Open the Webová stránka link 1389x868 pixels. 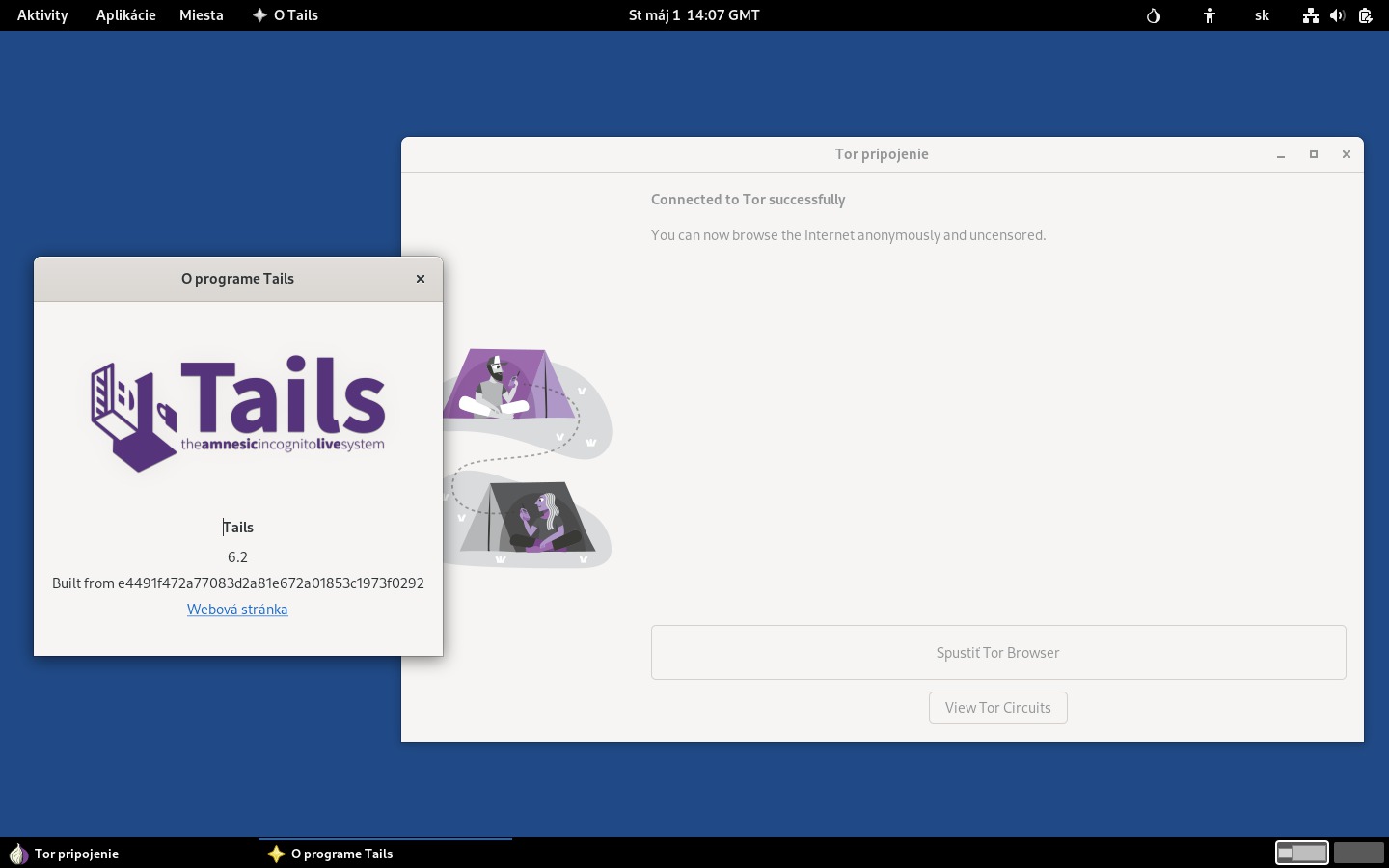click(x=237, y=610)
